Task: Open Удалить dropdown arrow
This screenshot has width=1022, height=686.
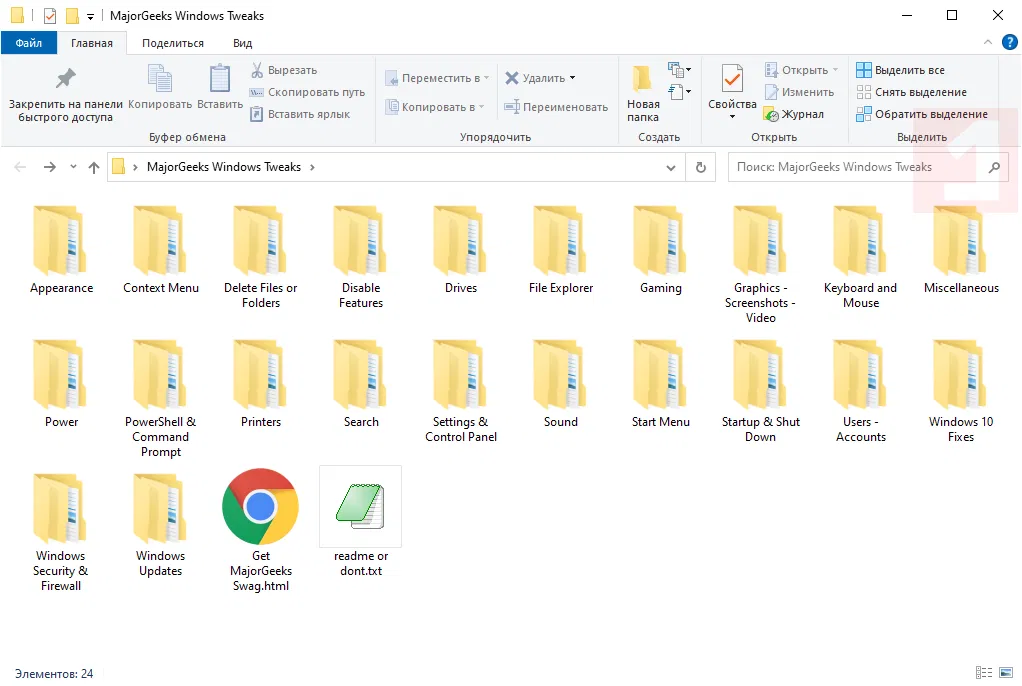Action: click(572, 78)
